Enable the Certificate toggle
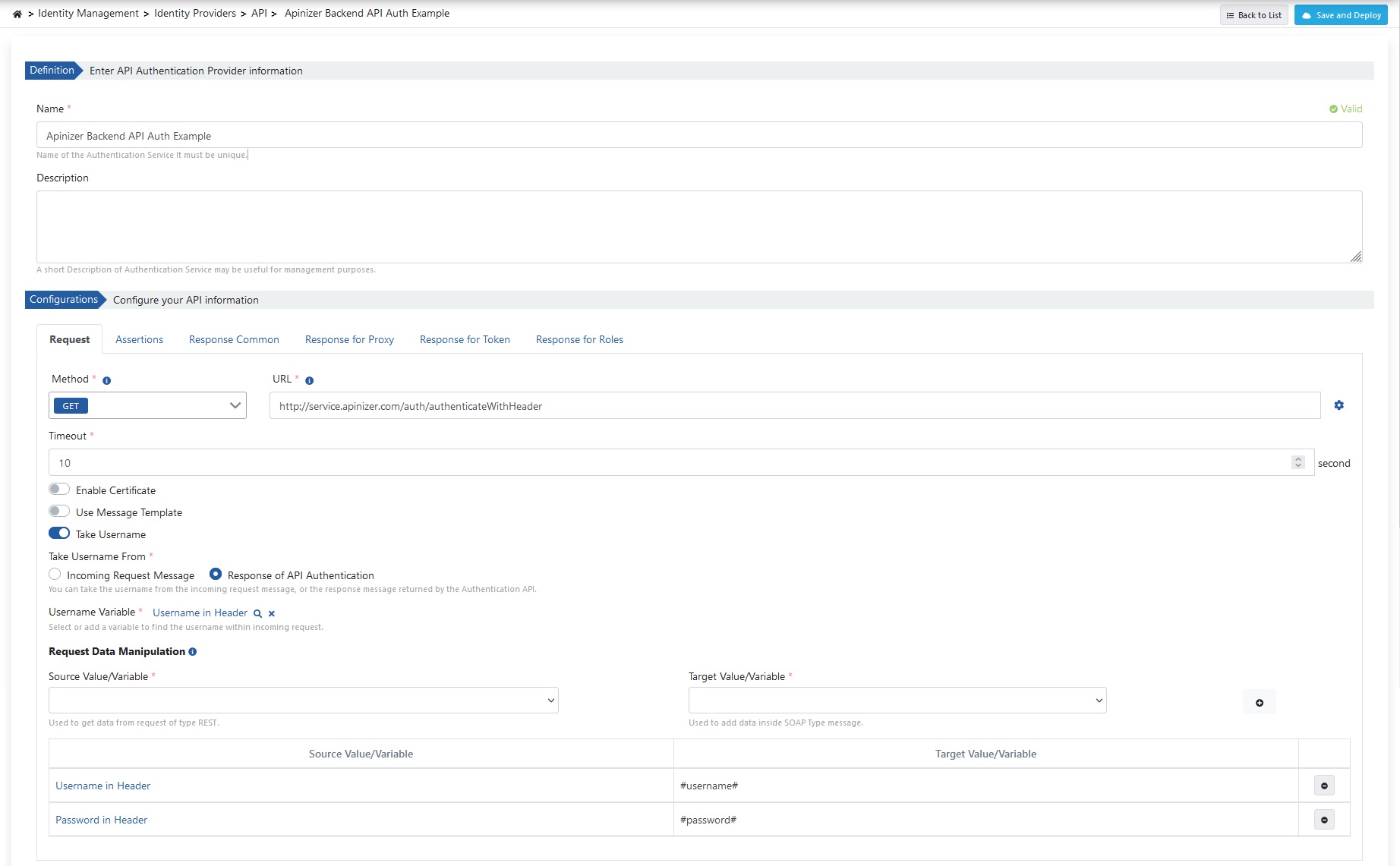 click(59, 490)
